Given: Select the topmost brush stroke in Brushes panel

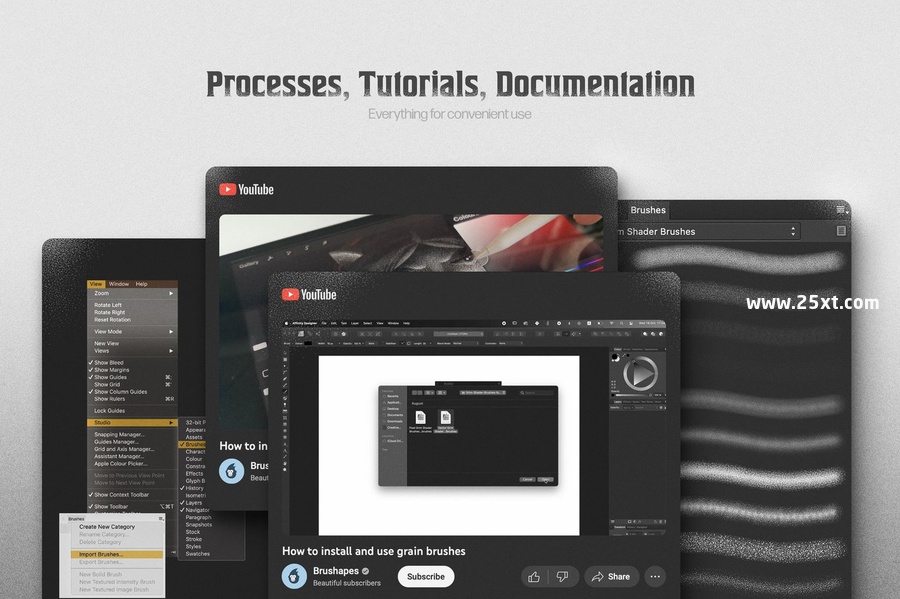Looking at the screenshot, I should coord(740,259).
